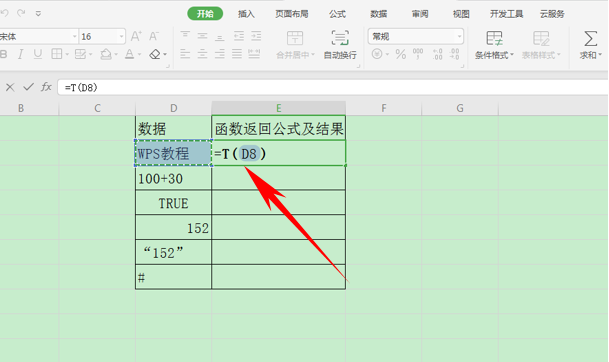
Task: Open the font size 16 dropdown
Action: [122, 37]
